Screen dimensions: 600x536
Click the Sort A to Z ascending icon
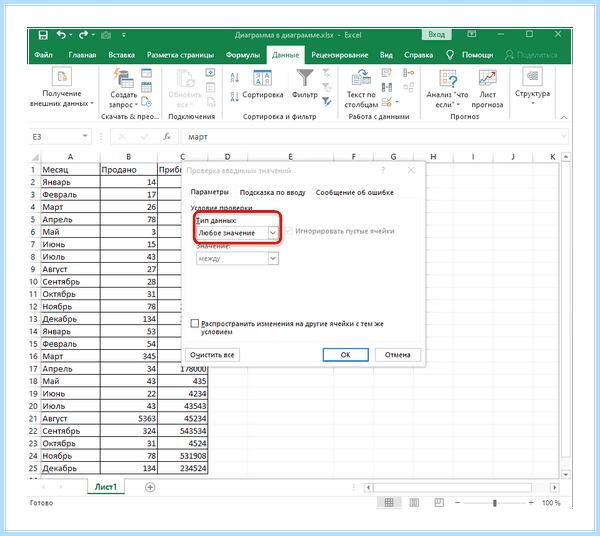235,78
